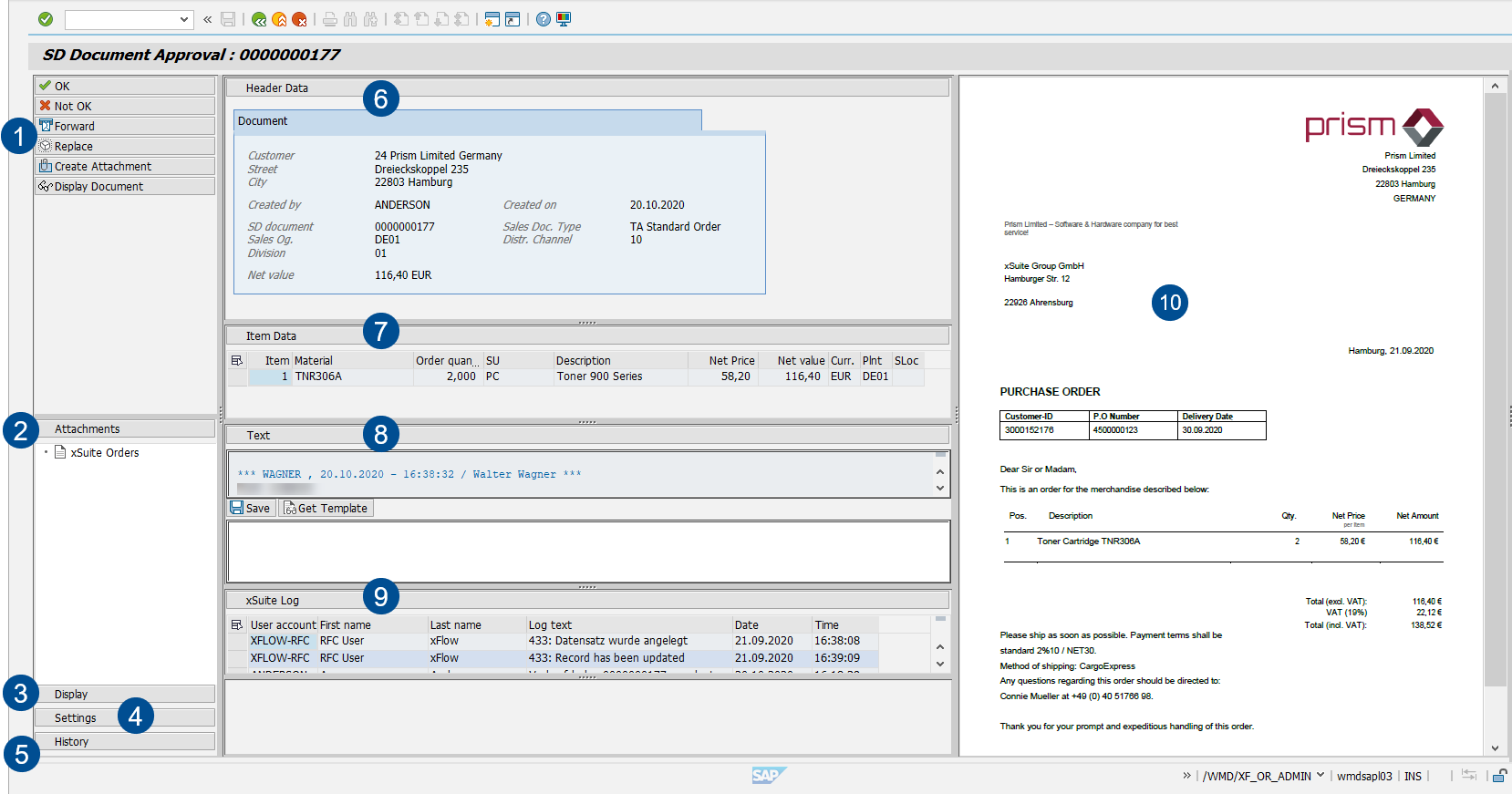Click the green Enter checkmark icon

pos(46,19)
